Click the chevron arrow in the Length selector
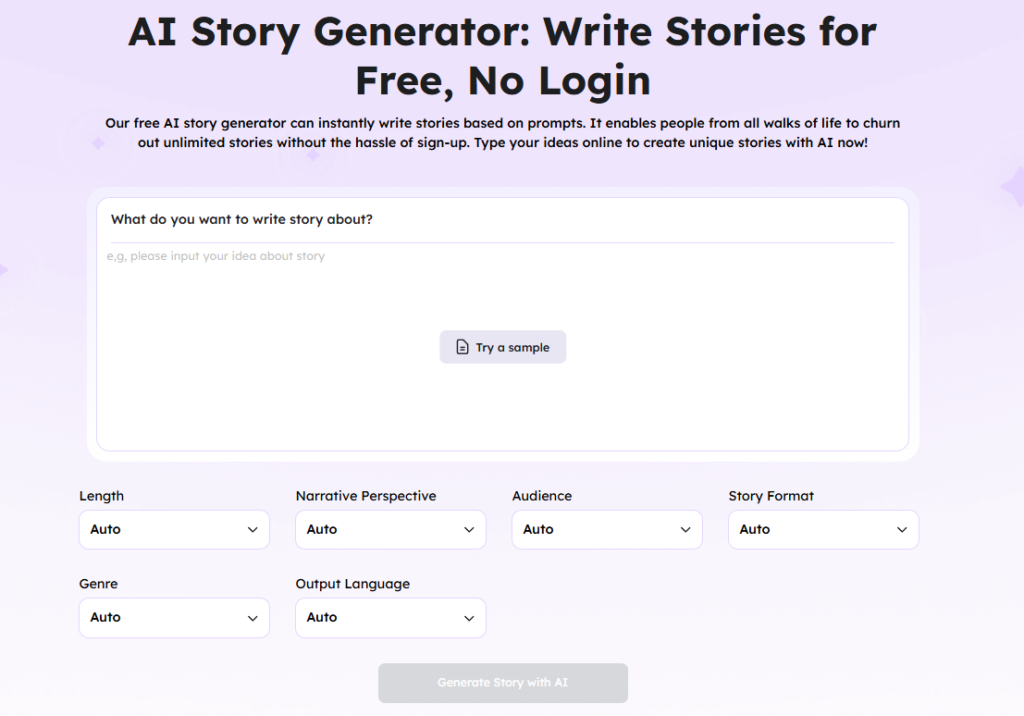The height and width of the screenshot is (716, 1024). click(252, 530)
